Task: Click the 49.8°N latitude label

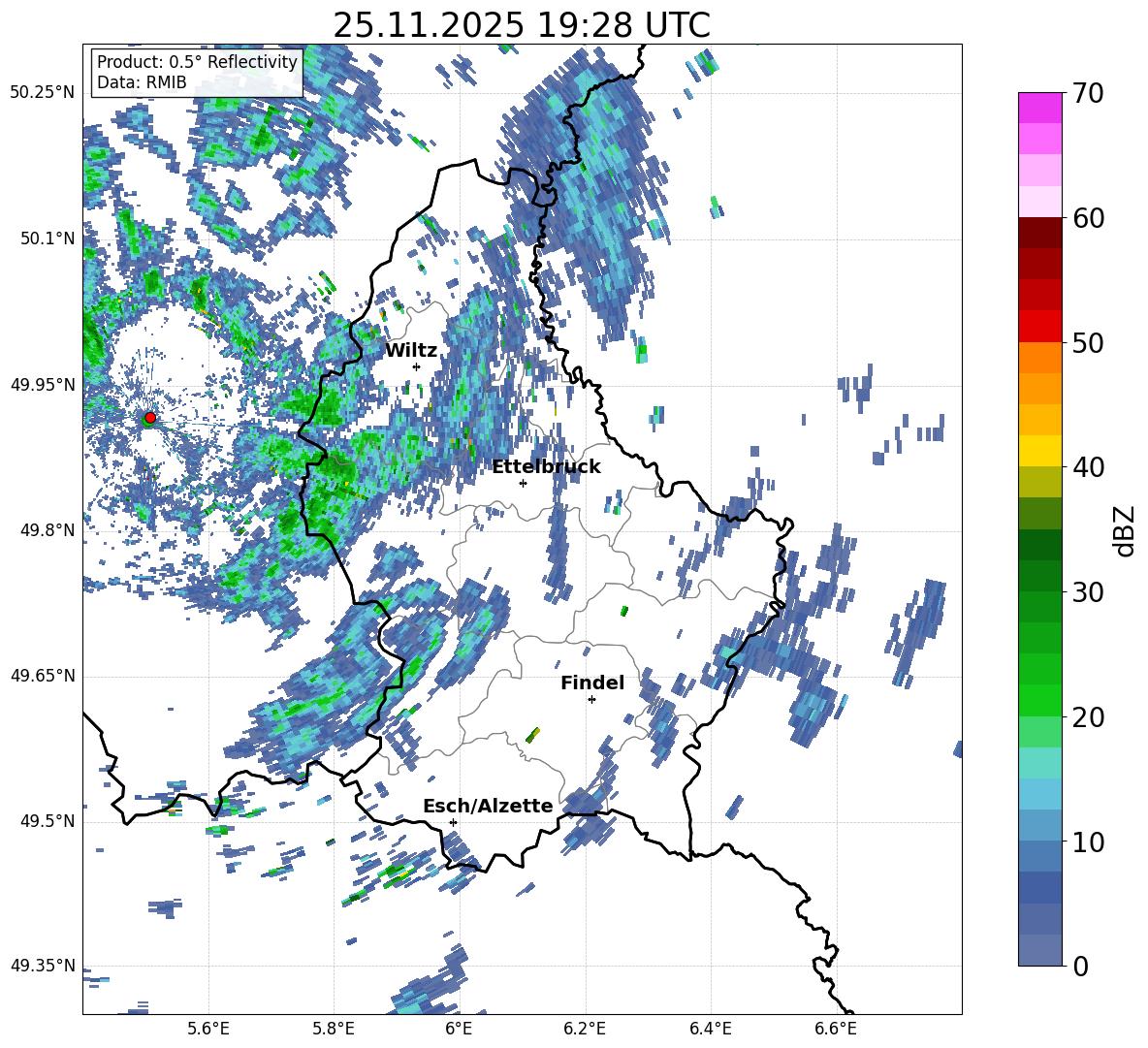Action: (47, 530)
